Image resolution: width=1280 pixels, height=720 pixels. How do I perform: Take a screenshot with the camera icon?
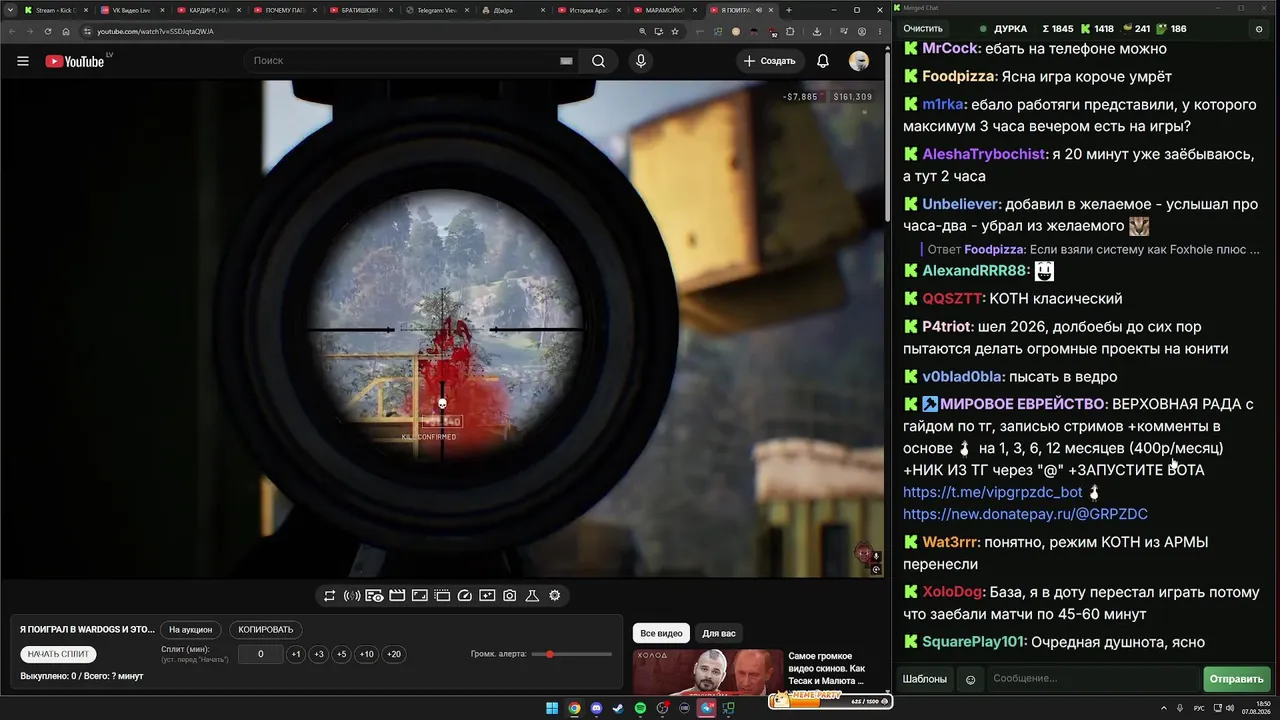[510, 596]
